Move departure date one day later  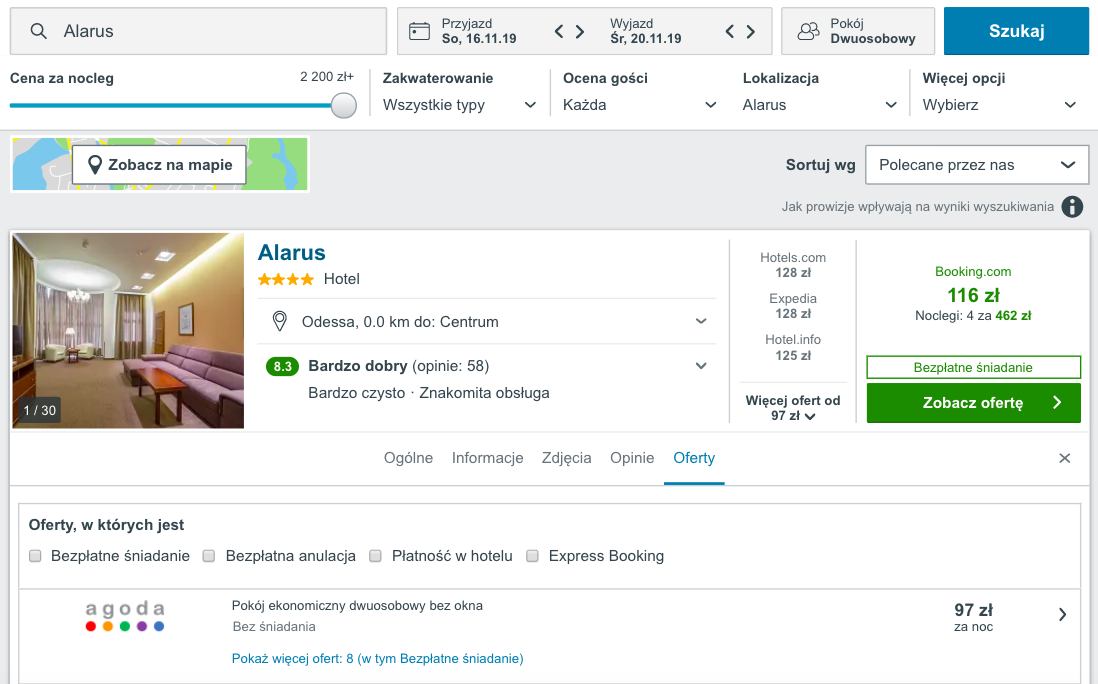click(x=751, y=31)
